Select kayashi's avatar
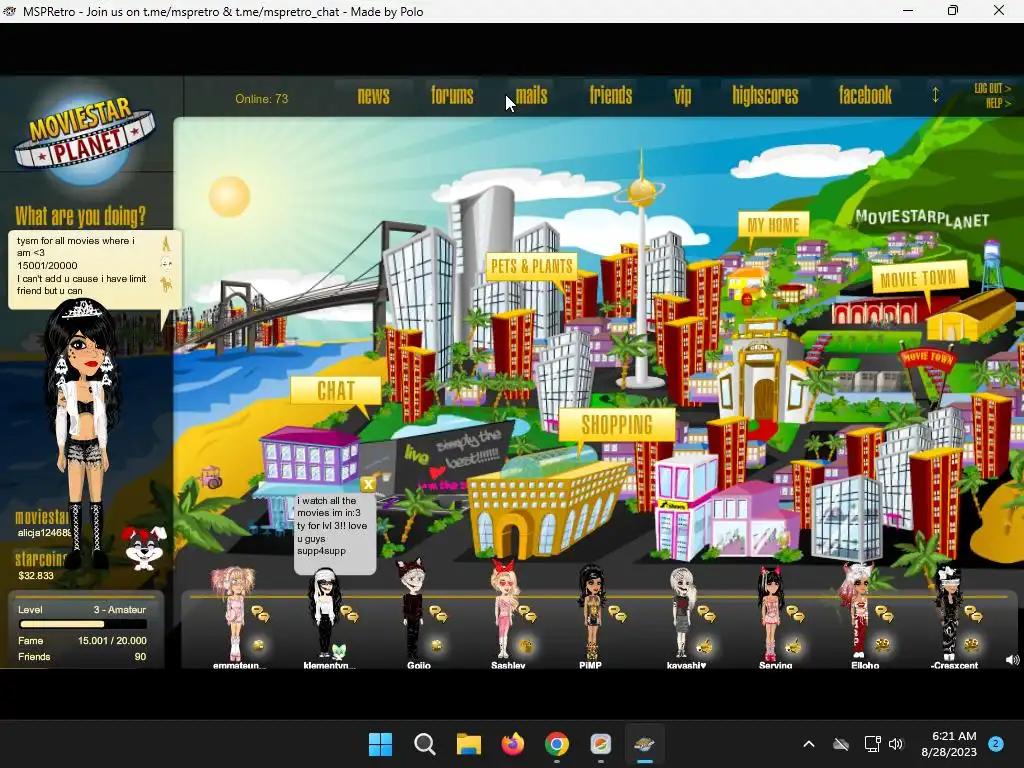The height and width of the screenshot is (768, 1024). point(682,614)
